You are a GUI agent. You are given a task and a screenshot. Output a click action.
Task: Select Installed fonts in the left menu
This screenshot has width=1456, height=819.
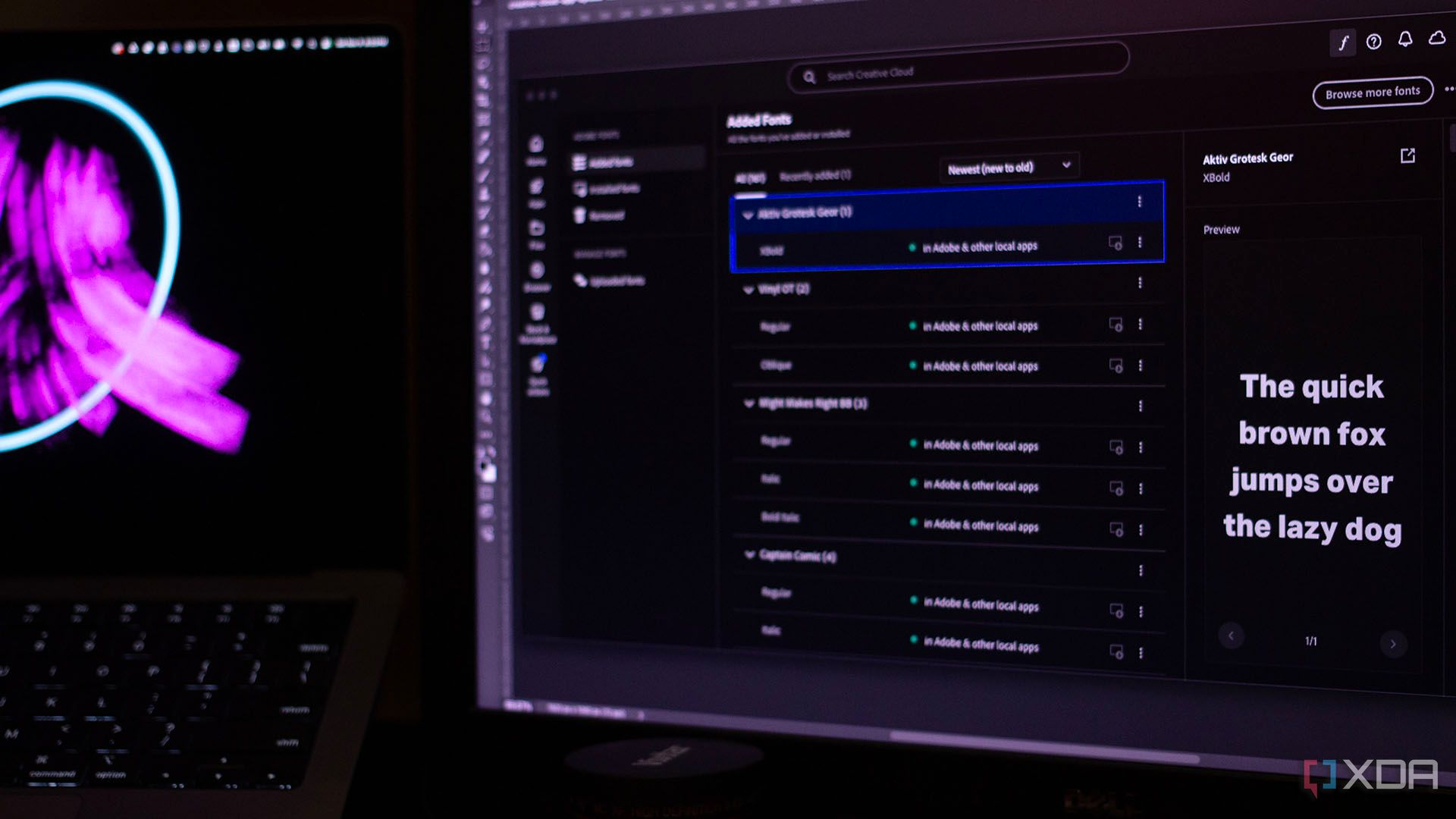click(607, 188)
